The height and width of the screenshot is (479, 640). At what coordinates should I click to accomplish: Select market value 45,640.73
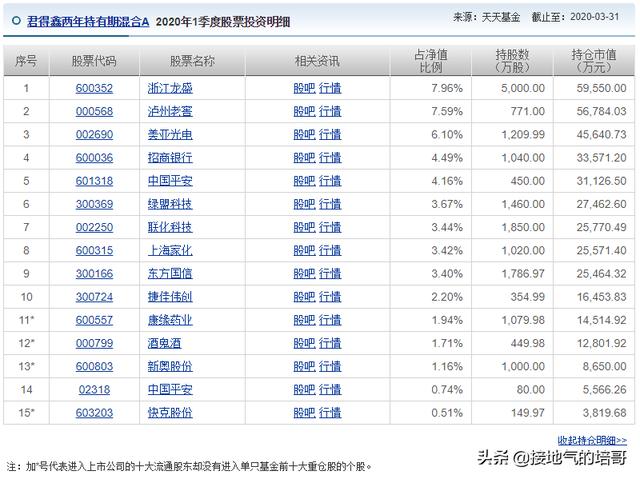coord(601,135)
